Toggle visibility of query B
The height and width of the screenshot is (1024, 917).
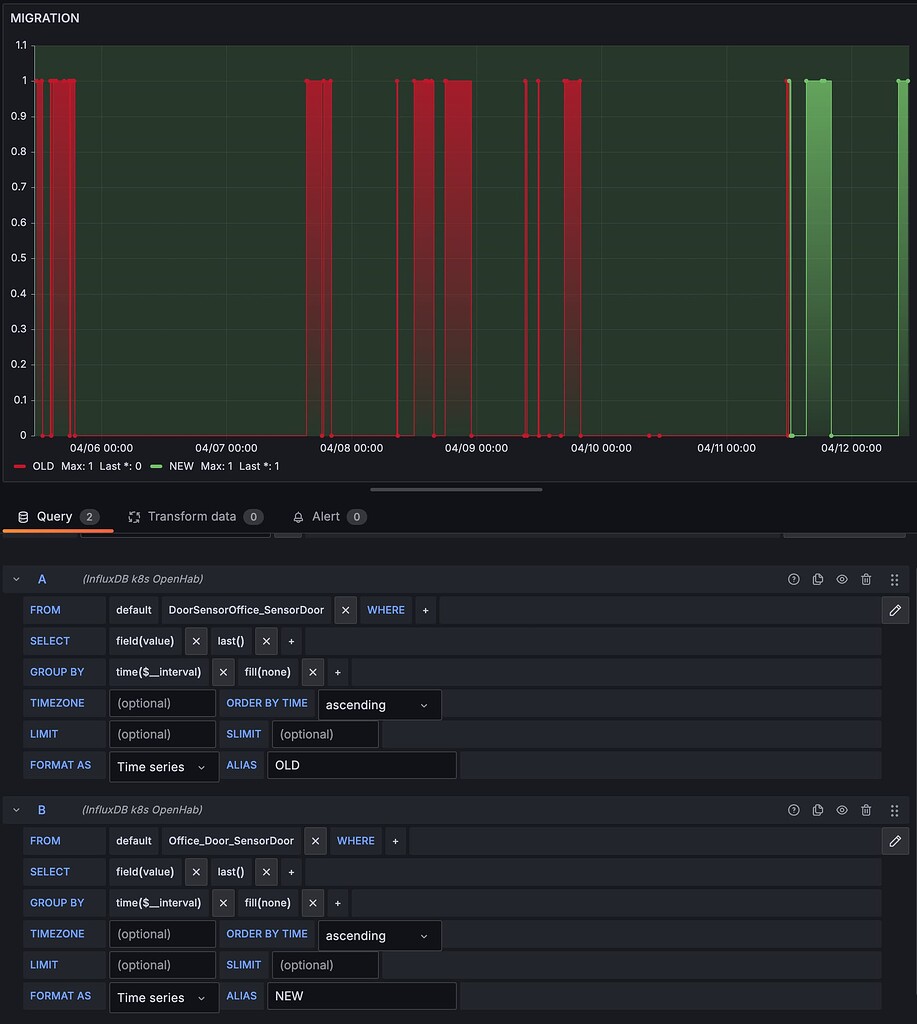(x=841, y=810)
